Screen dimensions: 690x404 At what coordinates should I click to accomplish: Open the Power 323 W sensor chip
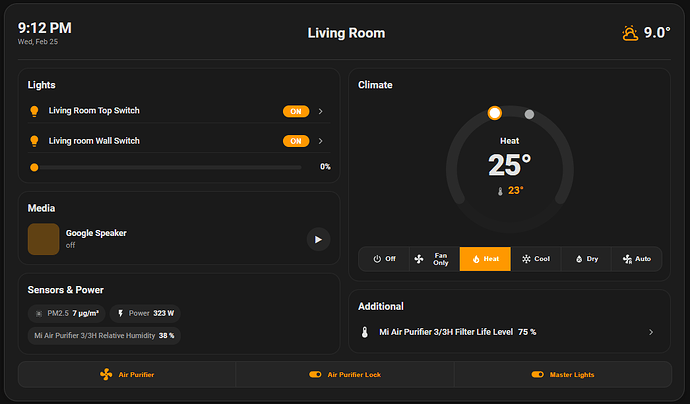[145, 313]
